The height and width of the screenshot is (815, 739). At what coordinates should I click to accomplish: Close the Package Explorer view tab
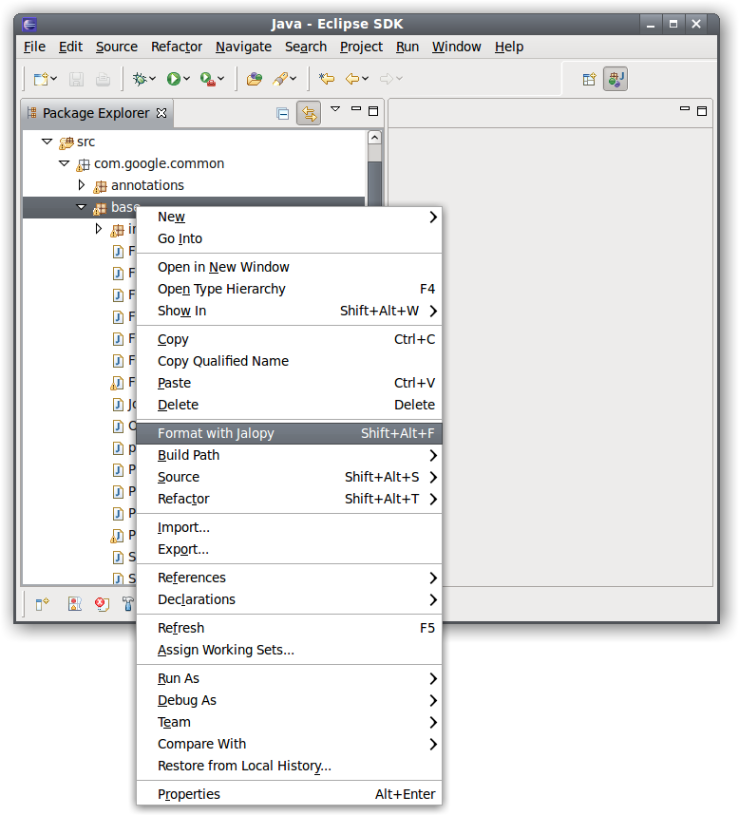(x=162, y=113)
